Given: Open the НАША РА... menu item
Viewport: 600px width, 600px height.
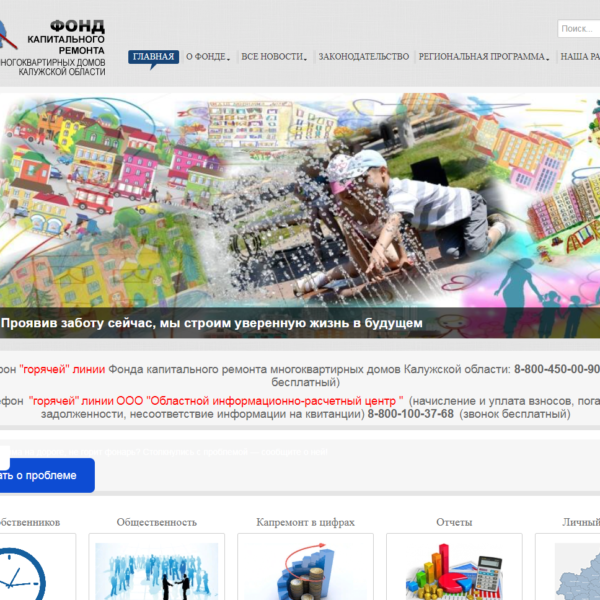Looking at the screenshot, I should (x=580, y=57).
